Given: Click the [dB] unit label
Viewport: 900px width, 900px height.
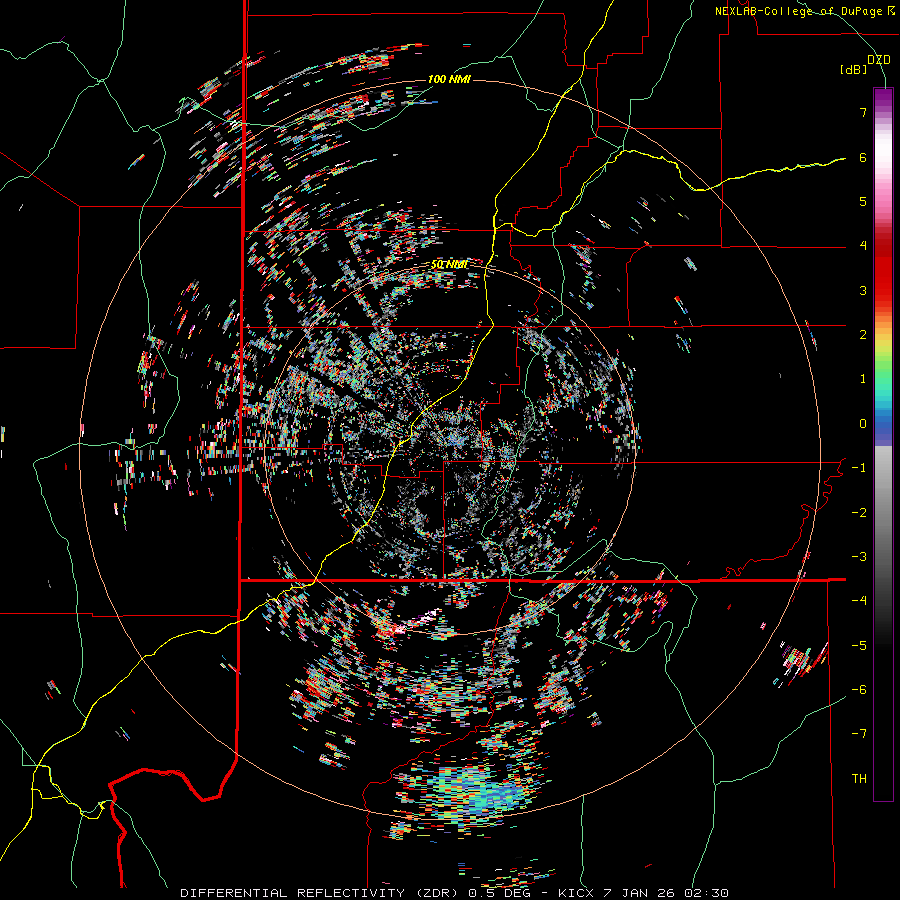Looking at the screenshot, I should [853, 70].
